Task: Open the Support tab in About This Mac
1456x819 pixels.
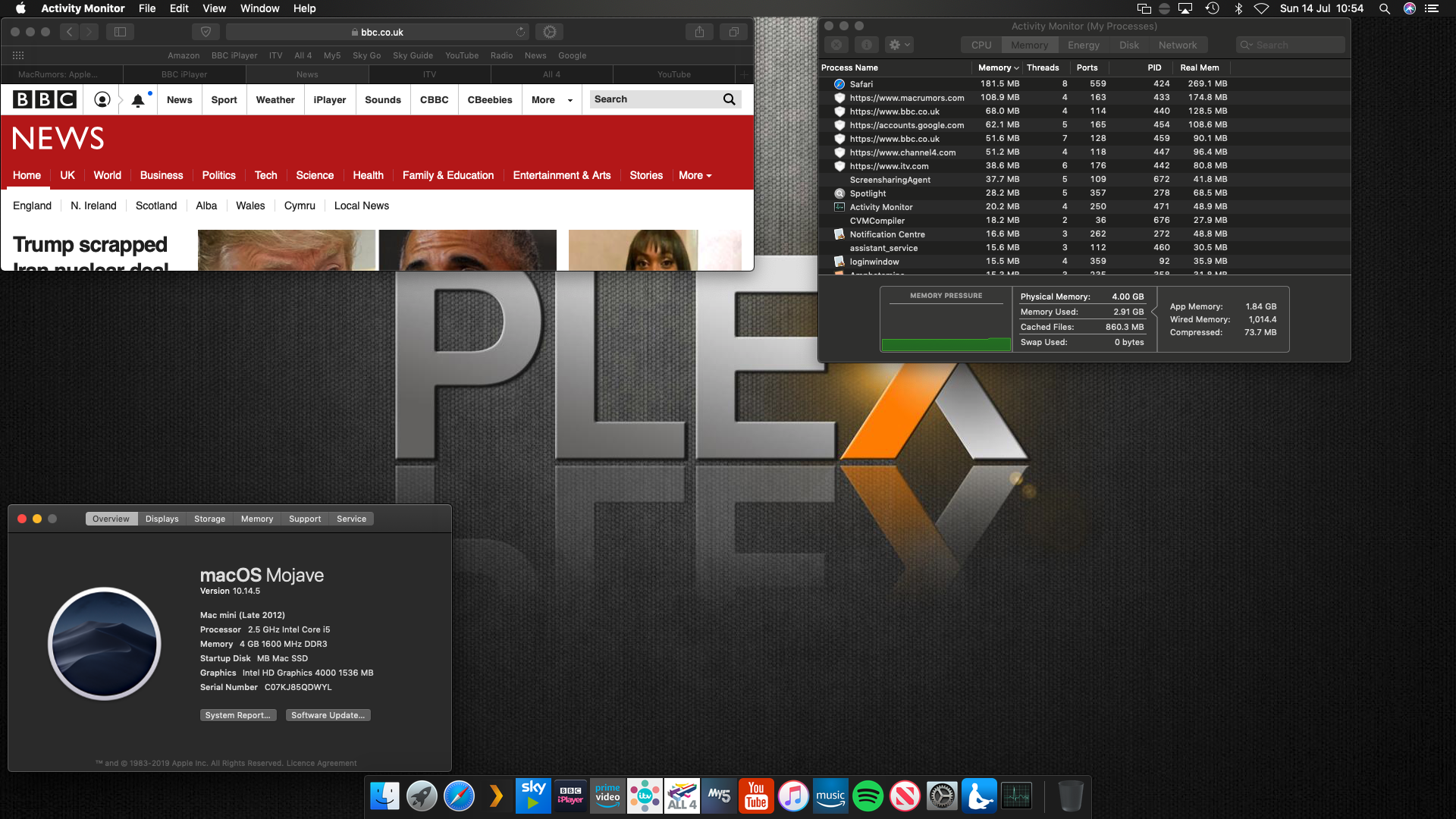Action: [305, 519]
